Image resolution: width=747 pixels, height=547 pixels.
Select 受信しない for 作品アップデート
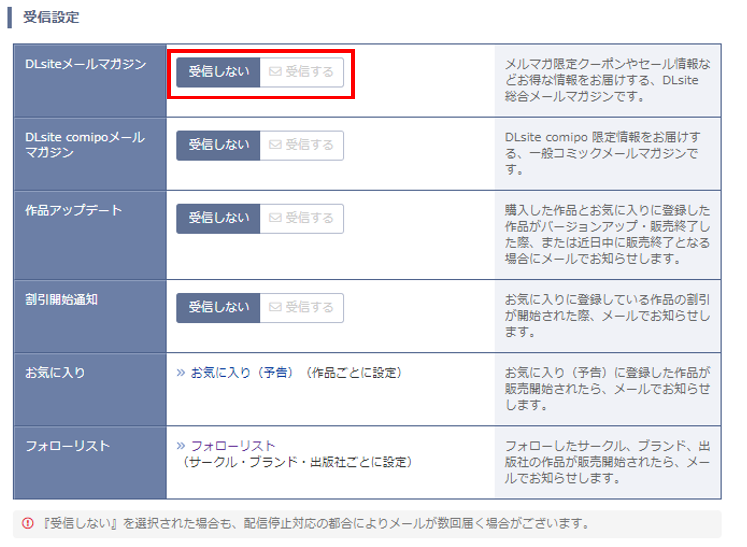point(218,218)
